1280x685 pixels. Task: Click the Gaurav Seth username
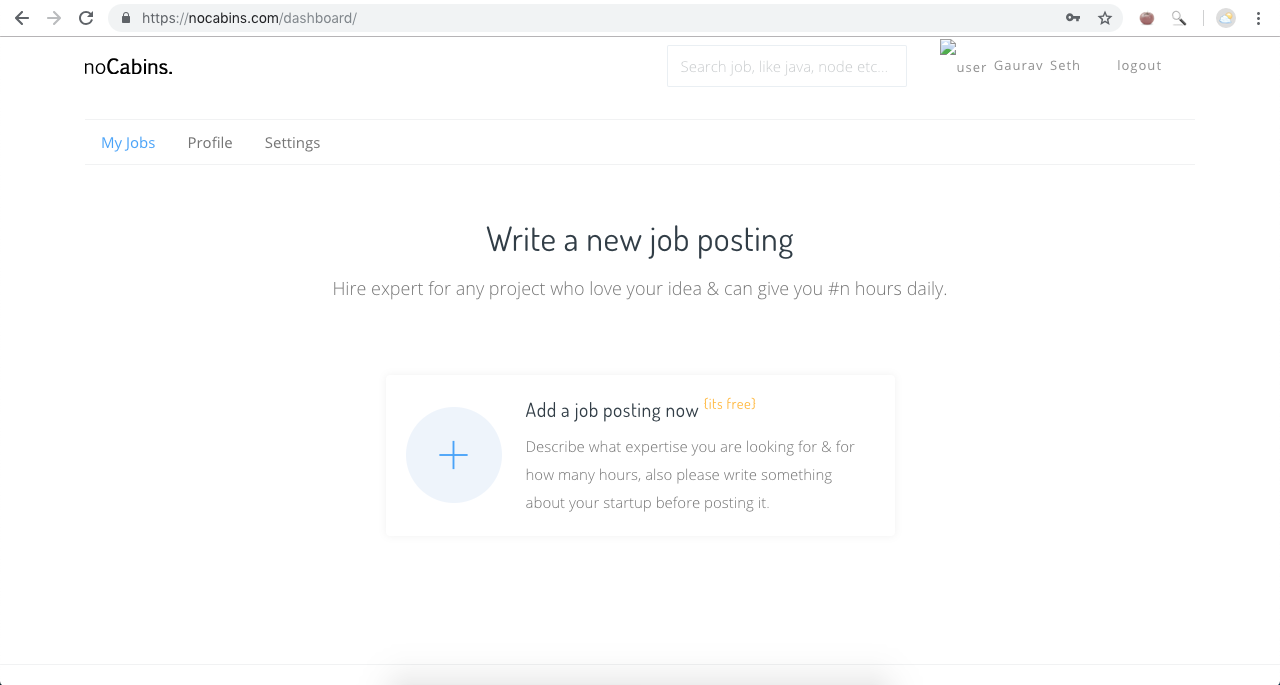[x=1037, y=65]
